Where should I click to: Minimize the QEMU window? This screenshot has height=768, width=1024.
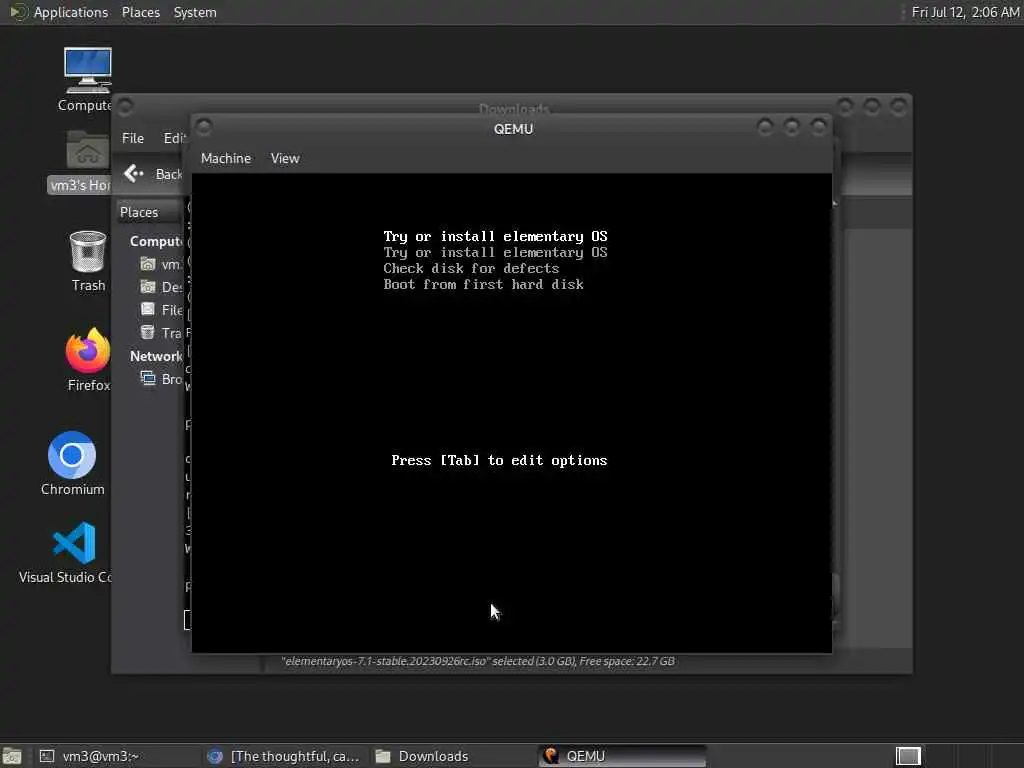[765, 126]
